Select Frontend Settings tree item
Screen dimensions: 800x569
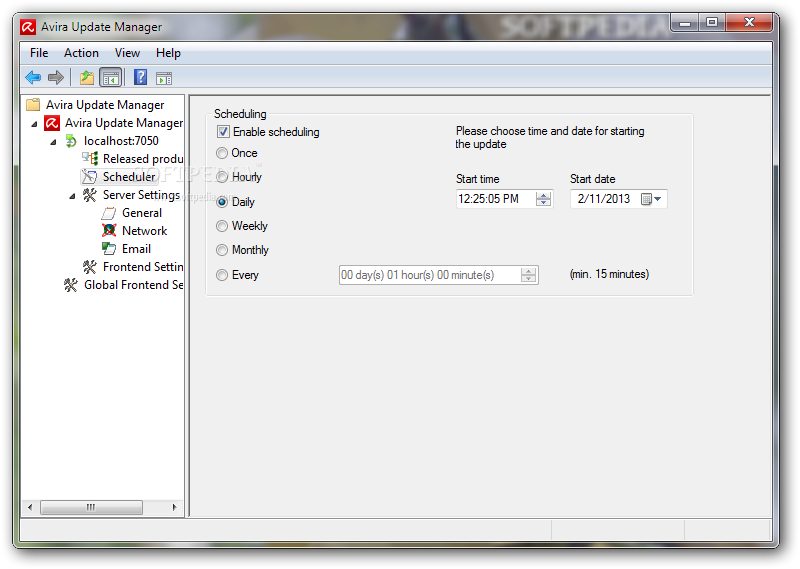142,267
